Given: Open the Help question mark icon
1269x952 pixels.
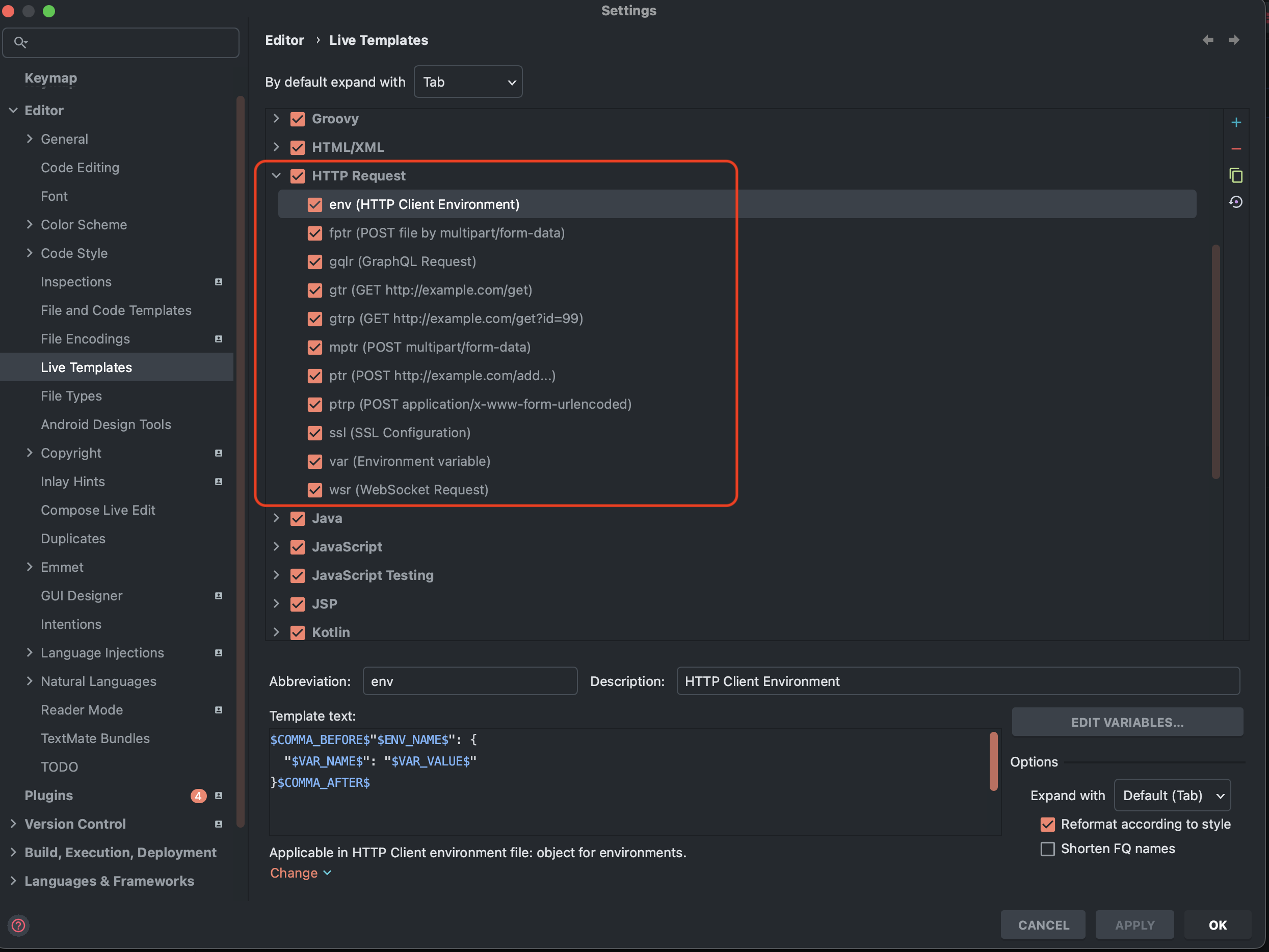Looking at the screenshot, I should pos(18,925).
